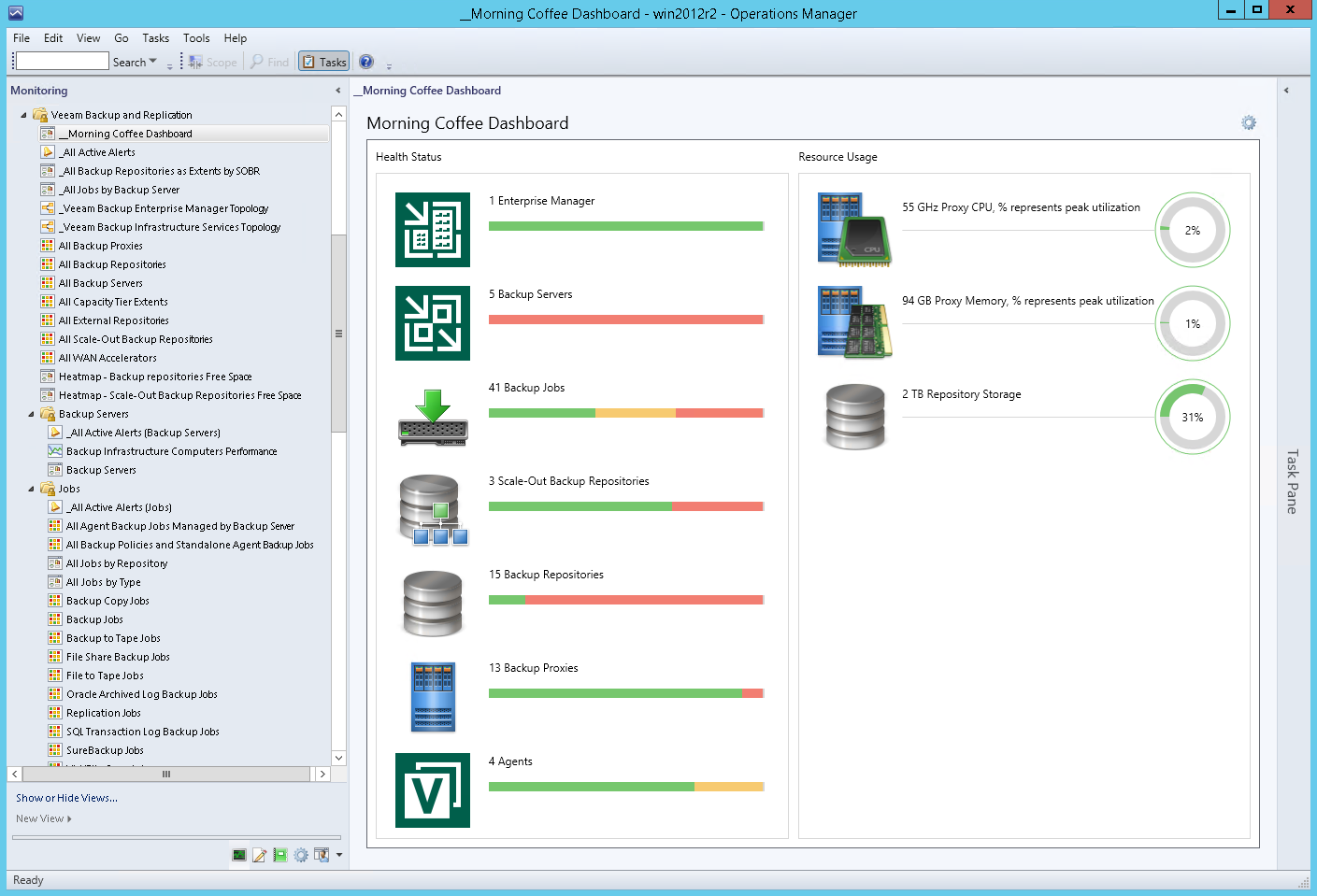Click the navigation tree scroll down arrow

click(339, 758)
